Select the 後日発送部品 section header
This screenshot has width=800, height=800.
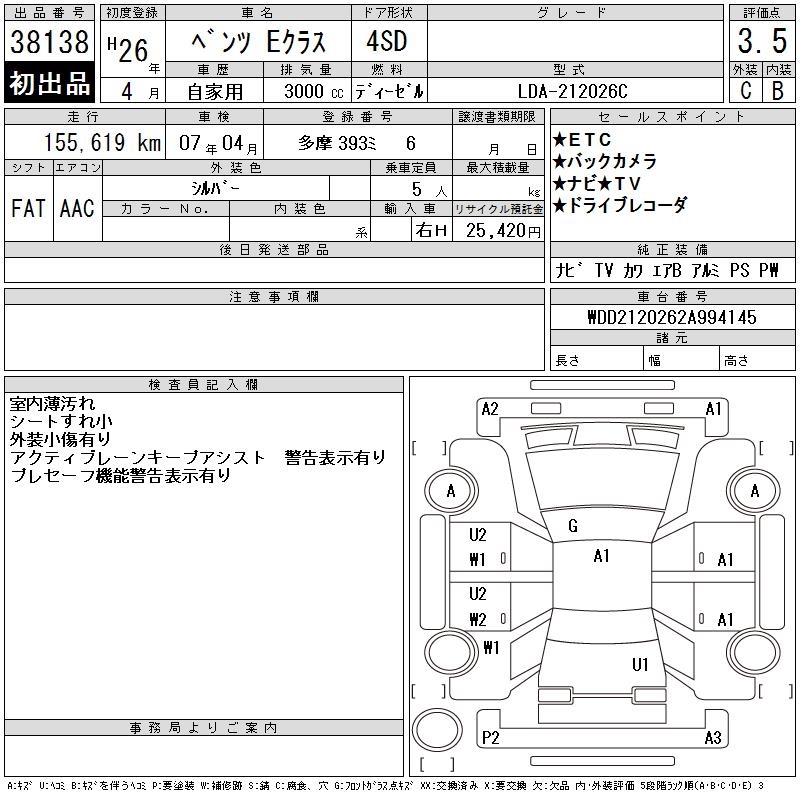[x=274, y=249]
